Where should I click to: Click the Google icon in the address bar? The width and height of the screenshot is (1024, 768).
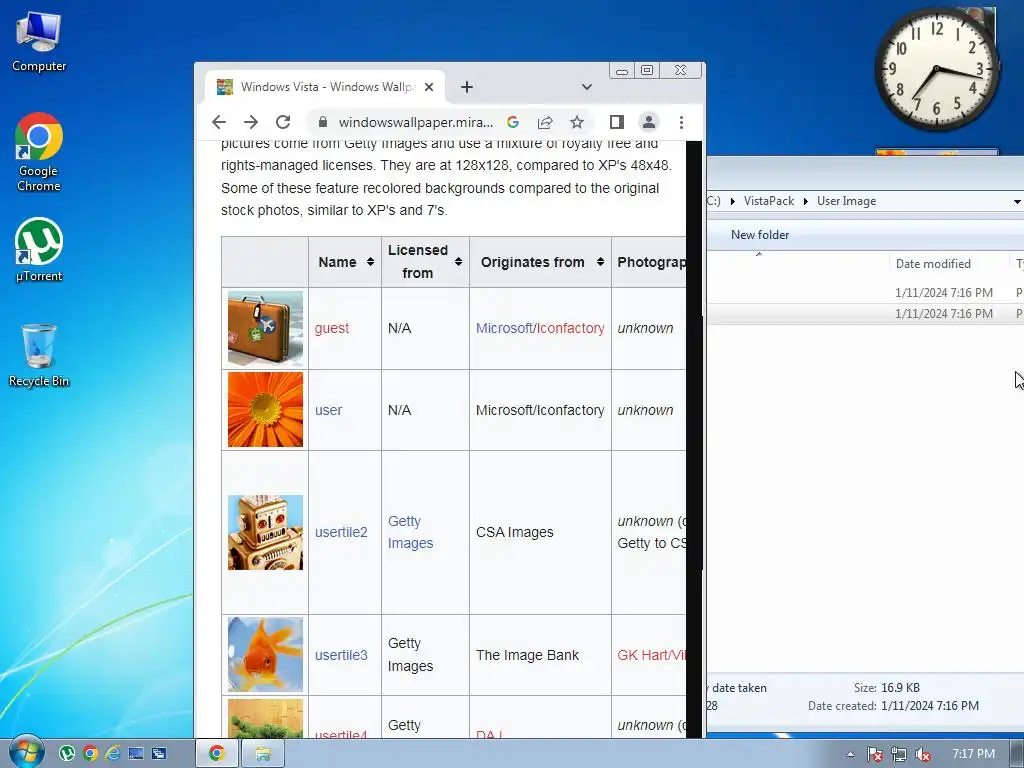[513, 122]
